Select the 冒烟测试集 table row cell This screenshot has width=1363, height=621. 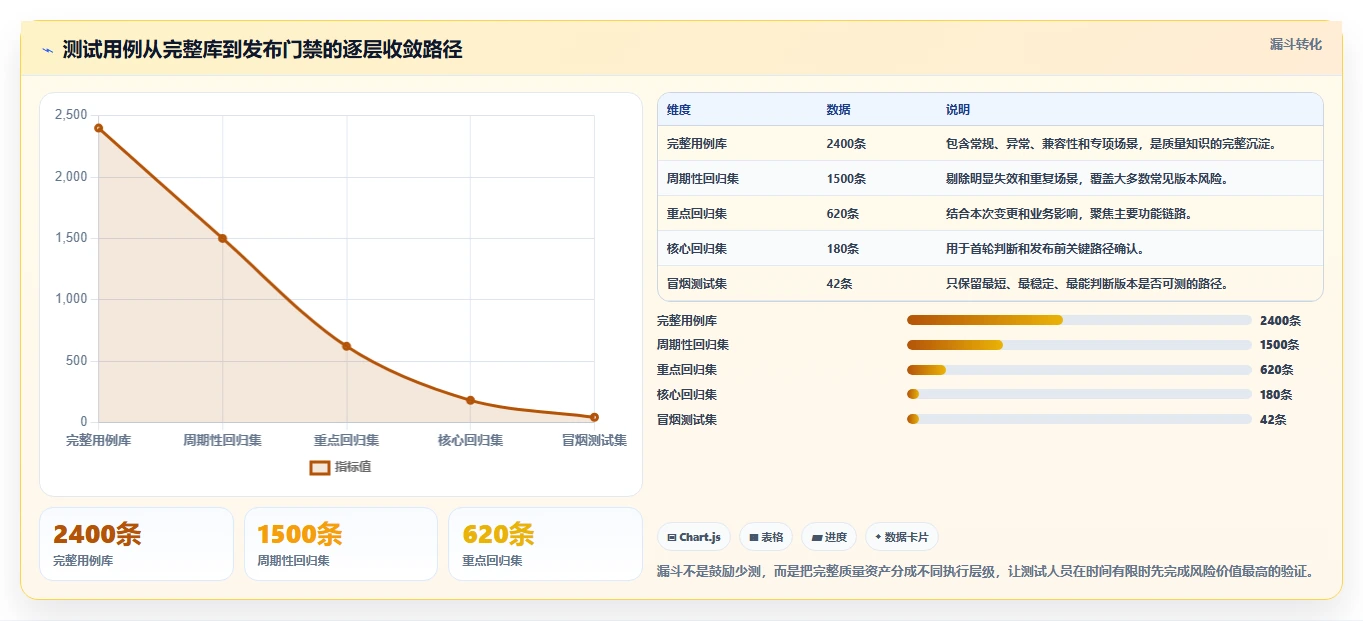[x=697, y=284]
